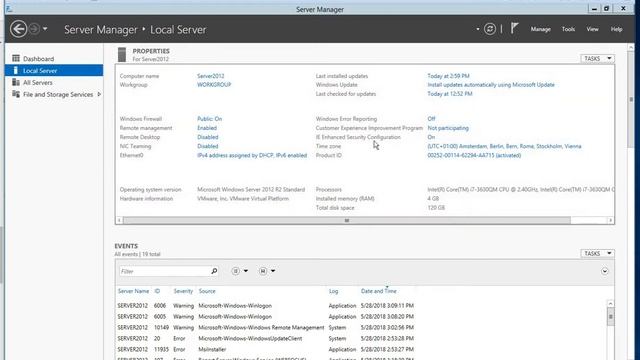Click Remote Desktop Disabled link
Viewport: 640px width, 360px height.
208,137
